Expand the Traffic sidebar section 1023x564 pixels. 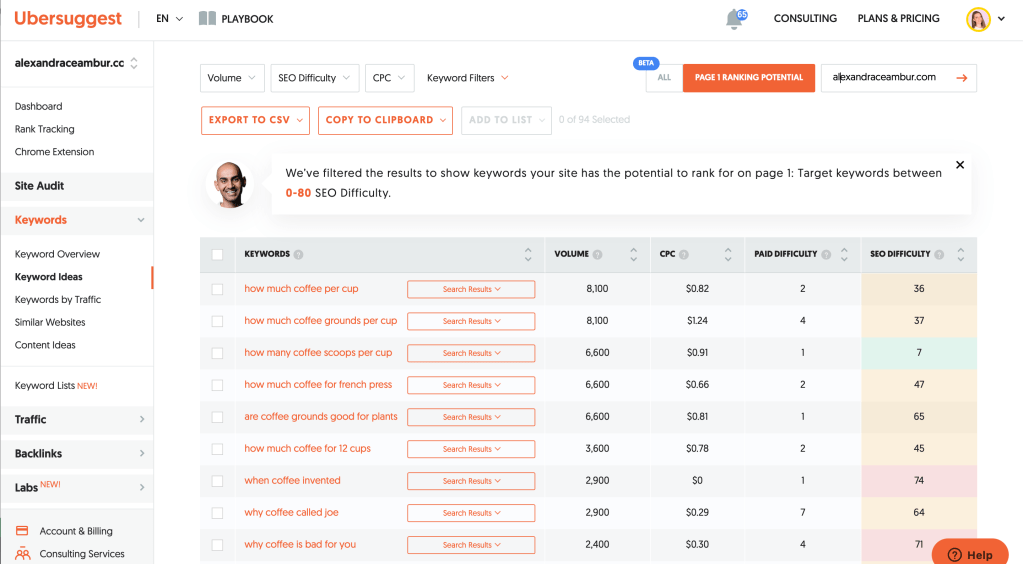click(x=77, y=419)
